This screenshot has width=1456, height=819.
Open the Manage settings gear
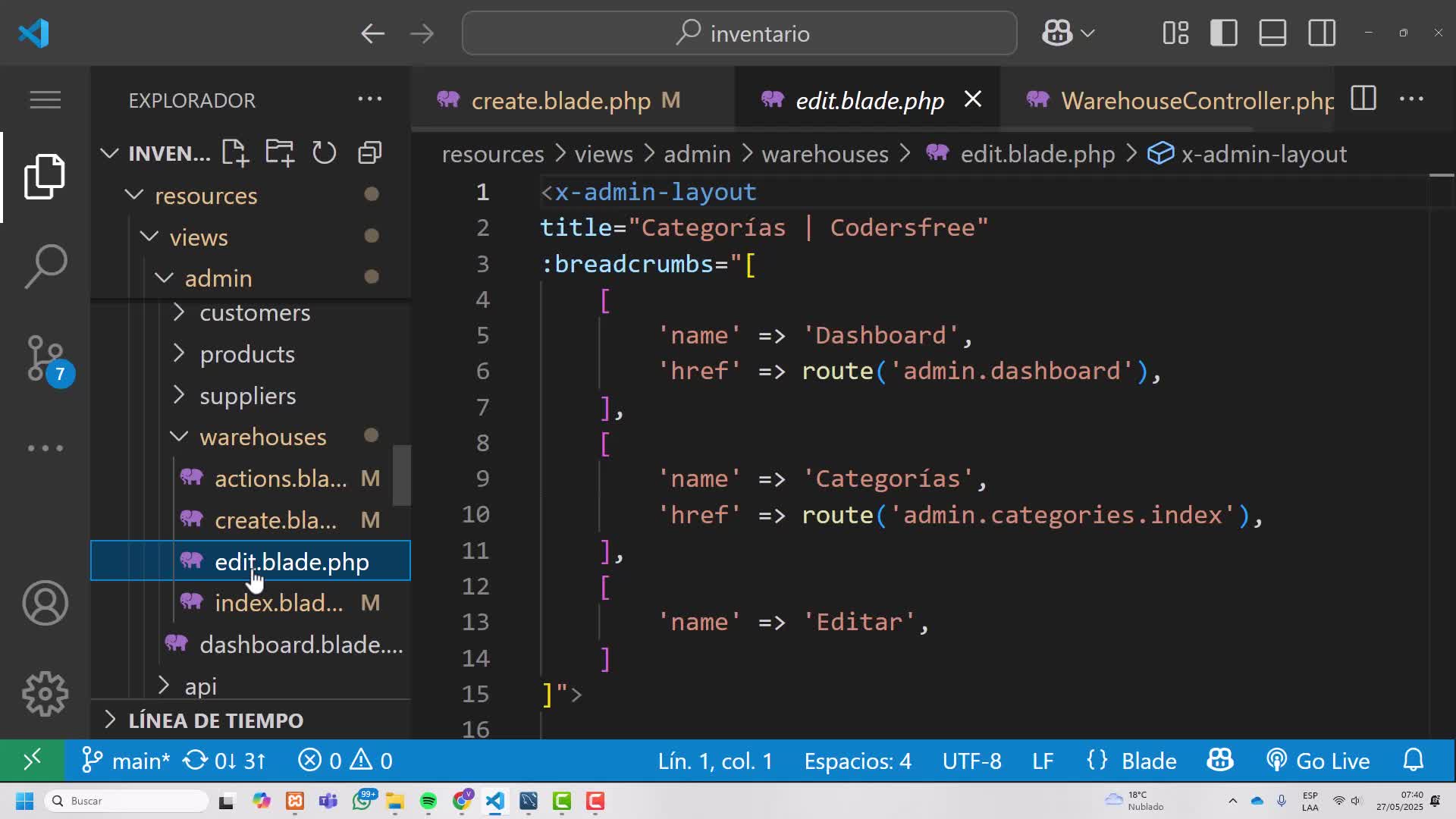coord(45,694)
